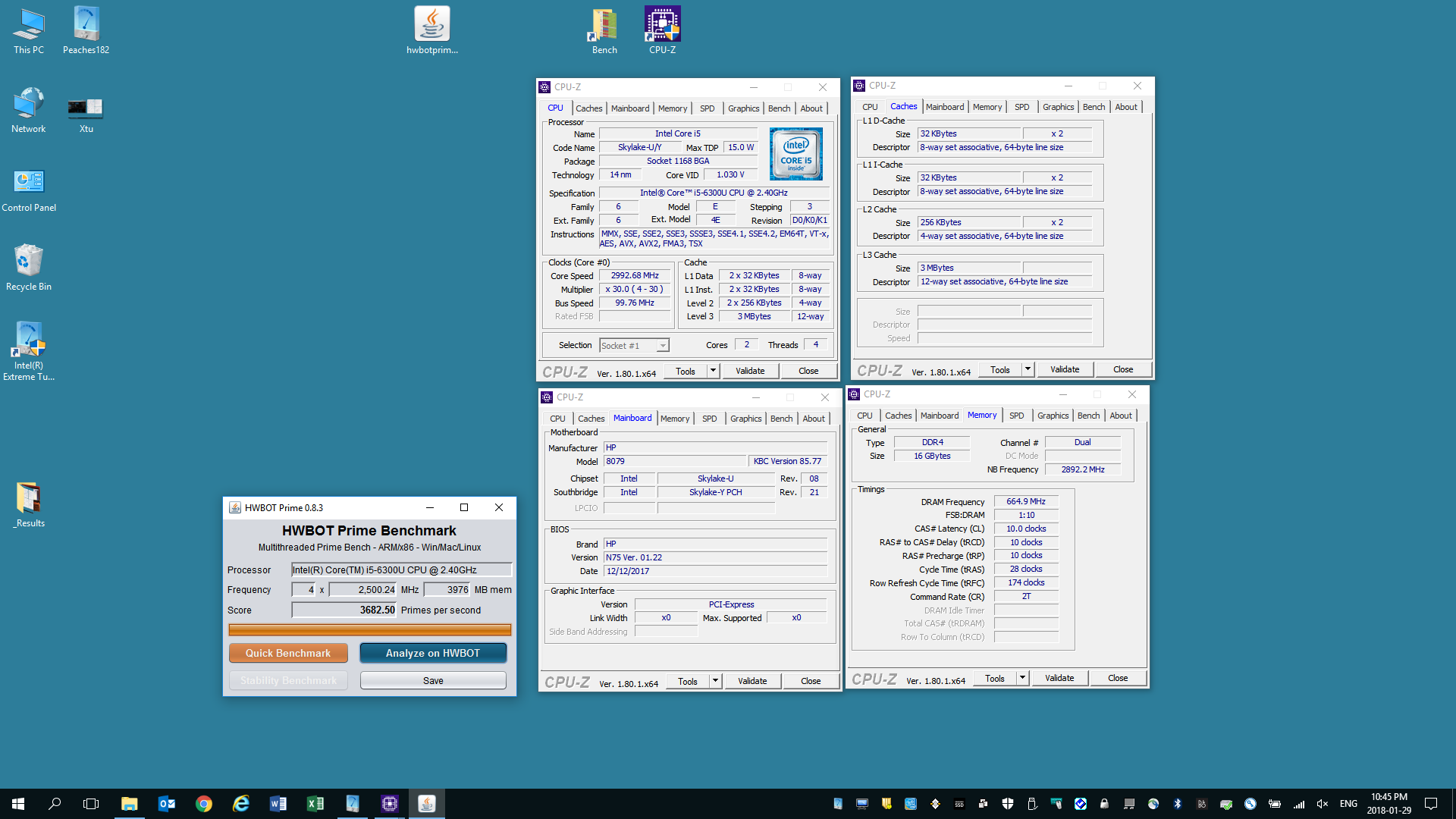Open _Results folder on desktop
Viewport: 1456px width, 819px height.
pos(29,505)
